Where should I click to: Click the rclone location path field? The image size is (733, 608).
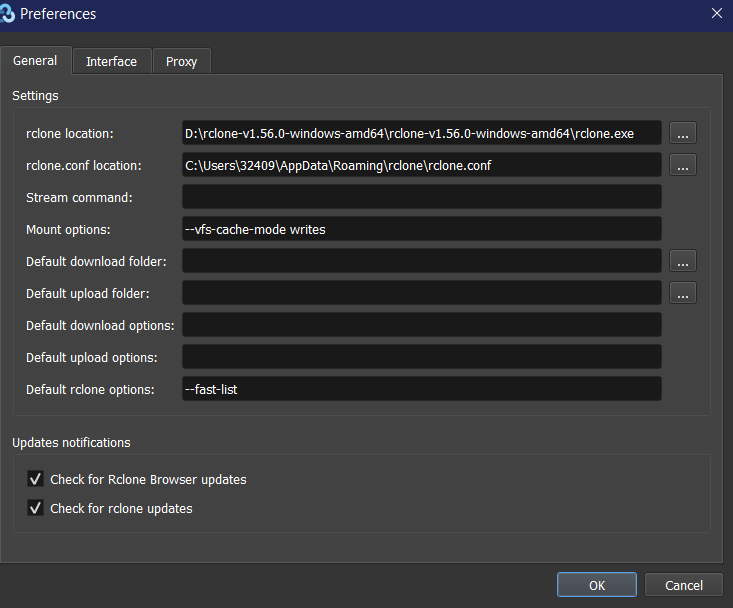421,133
